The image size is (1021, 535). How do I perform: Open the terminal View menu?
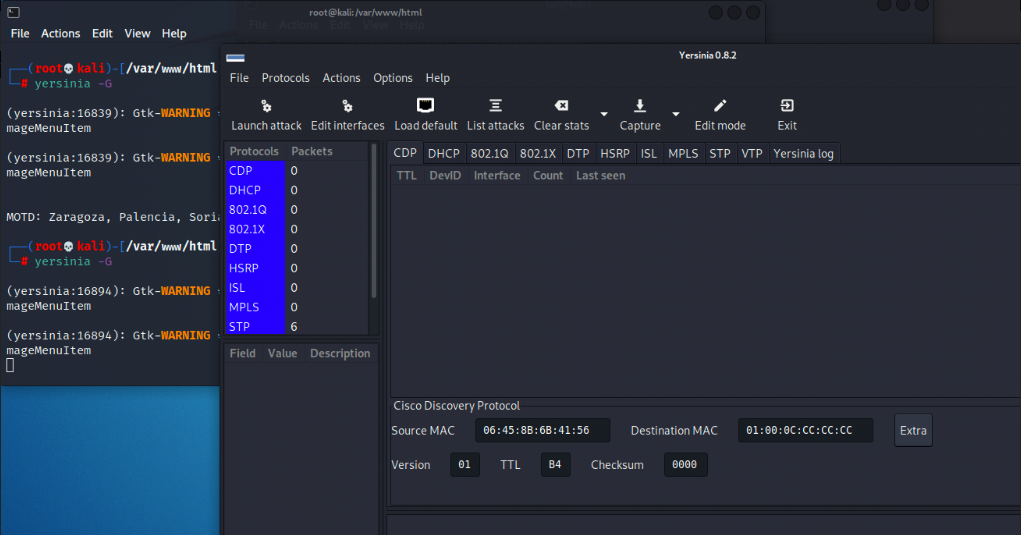pyautogui.click(x=137, y=33)
